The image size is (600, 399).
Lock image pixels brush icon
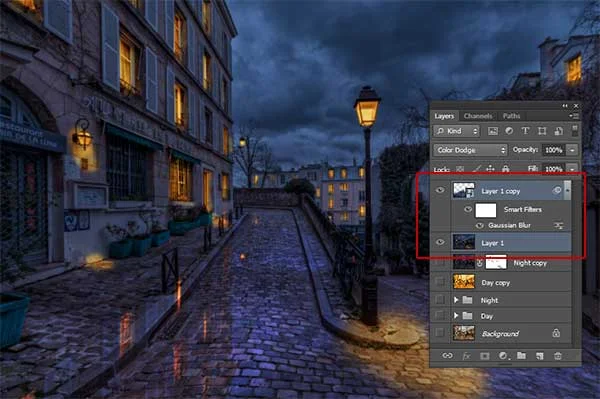(x=476, y=169)
